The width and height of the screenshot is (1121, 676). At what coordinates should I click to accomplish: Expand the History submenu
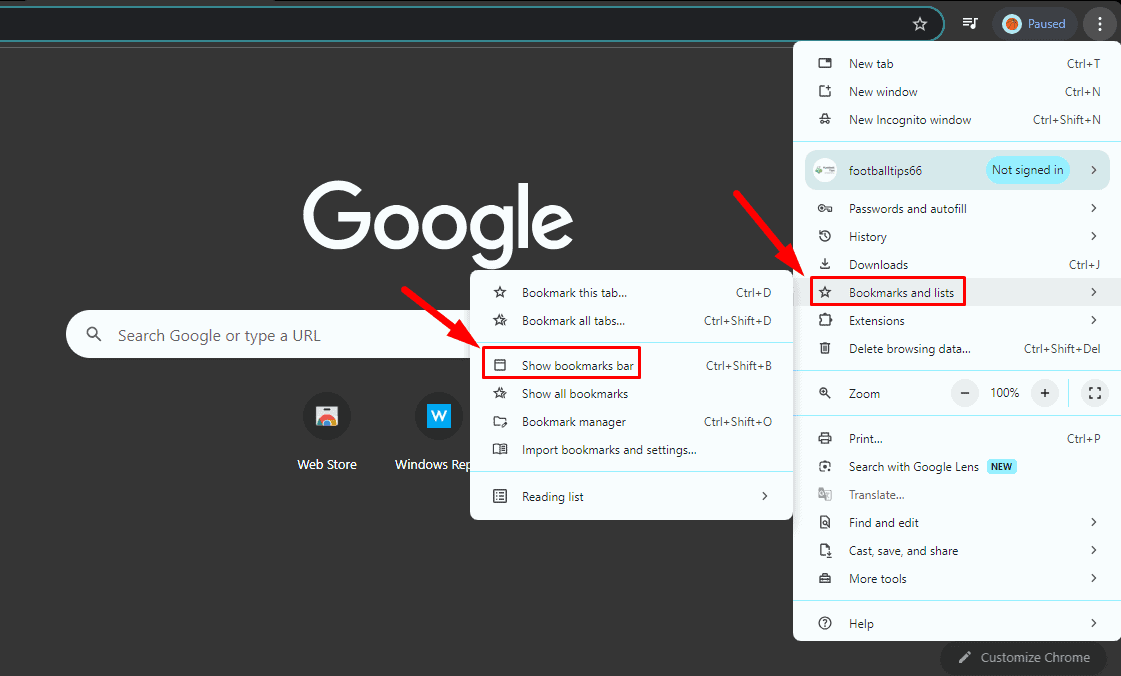click(957, 237)
